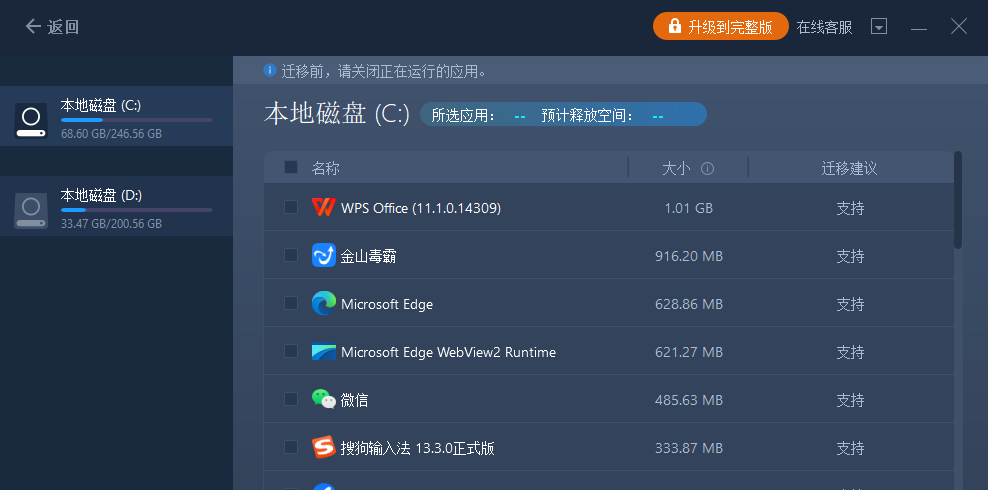Click the 1.01 GB size value
Image resolution: width=988 pixels, height=490 pixels.
689,208
